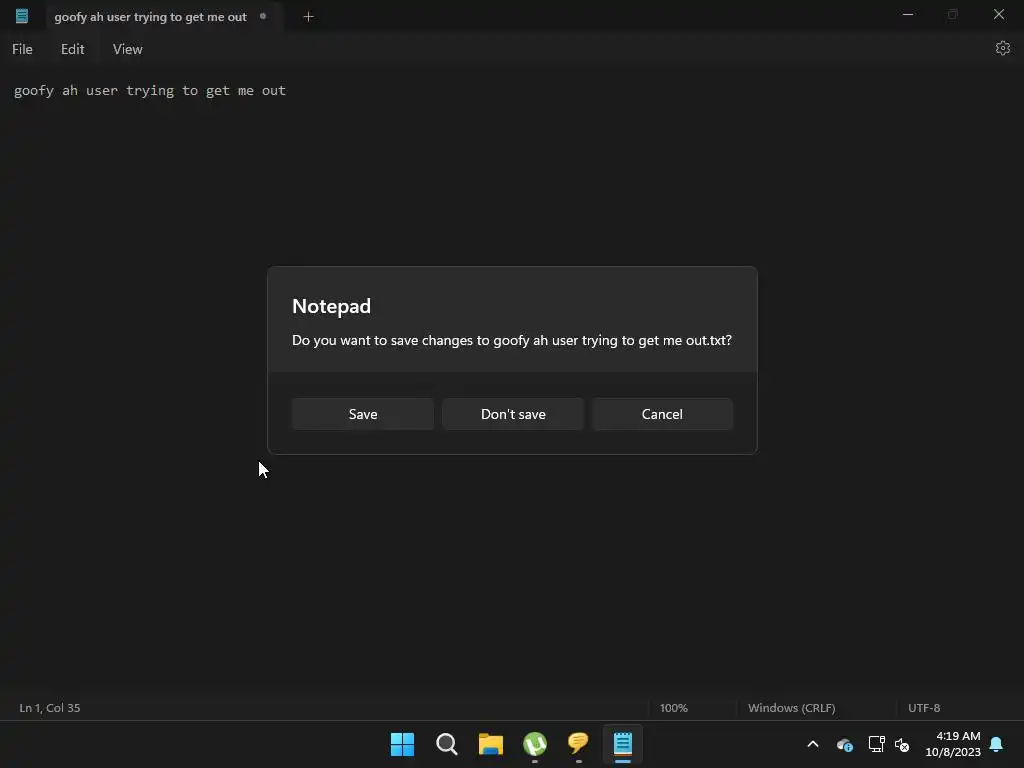
Task: Open Notepad settings gear icon
Action: (x=1002, y=48)
